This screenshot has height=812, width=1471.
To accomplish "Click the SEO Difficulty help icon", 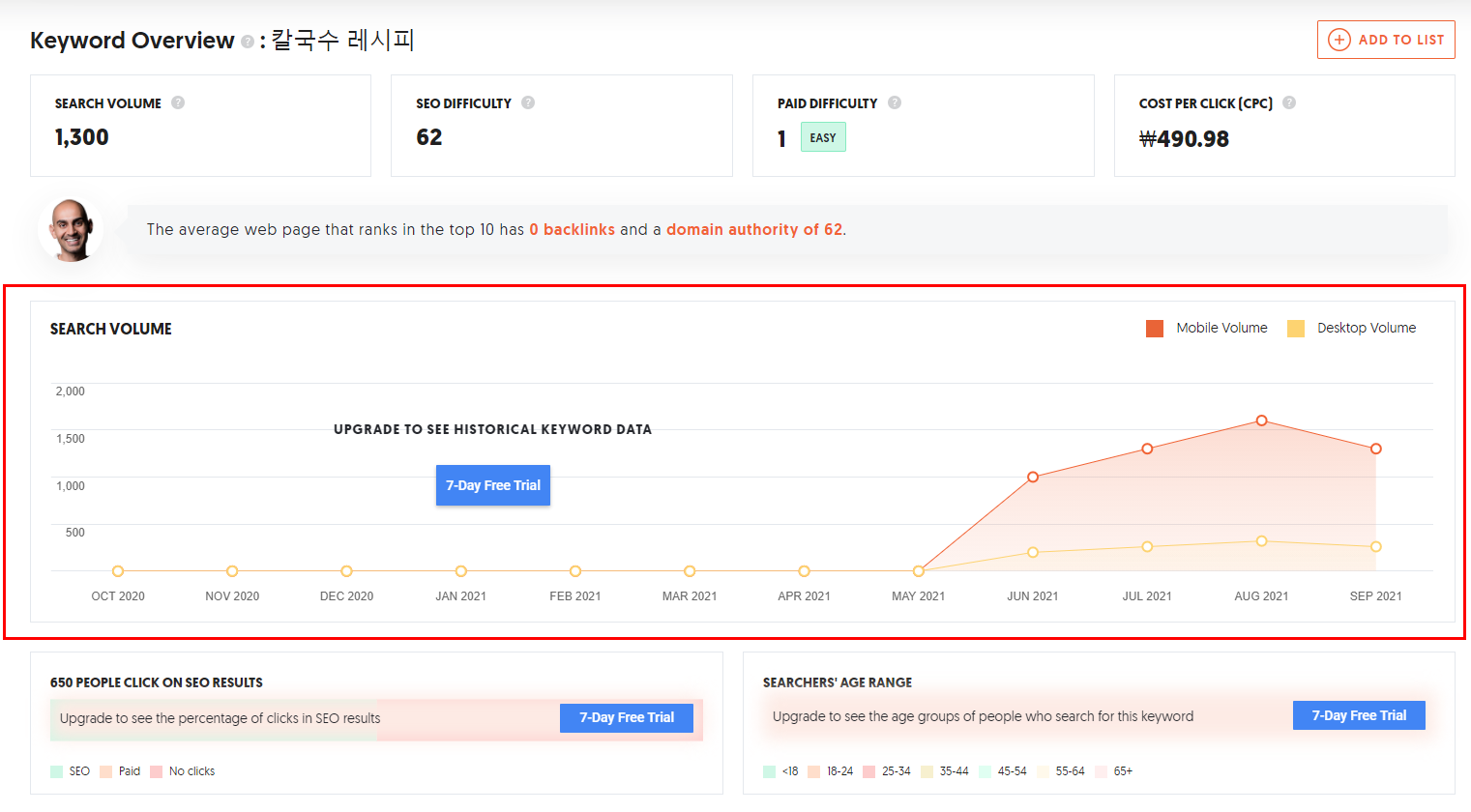I will 528,102.
